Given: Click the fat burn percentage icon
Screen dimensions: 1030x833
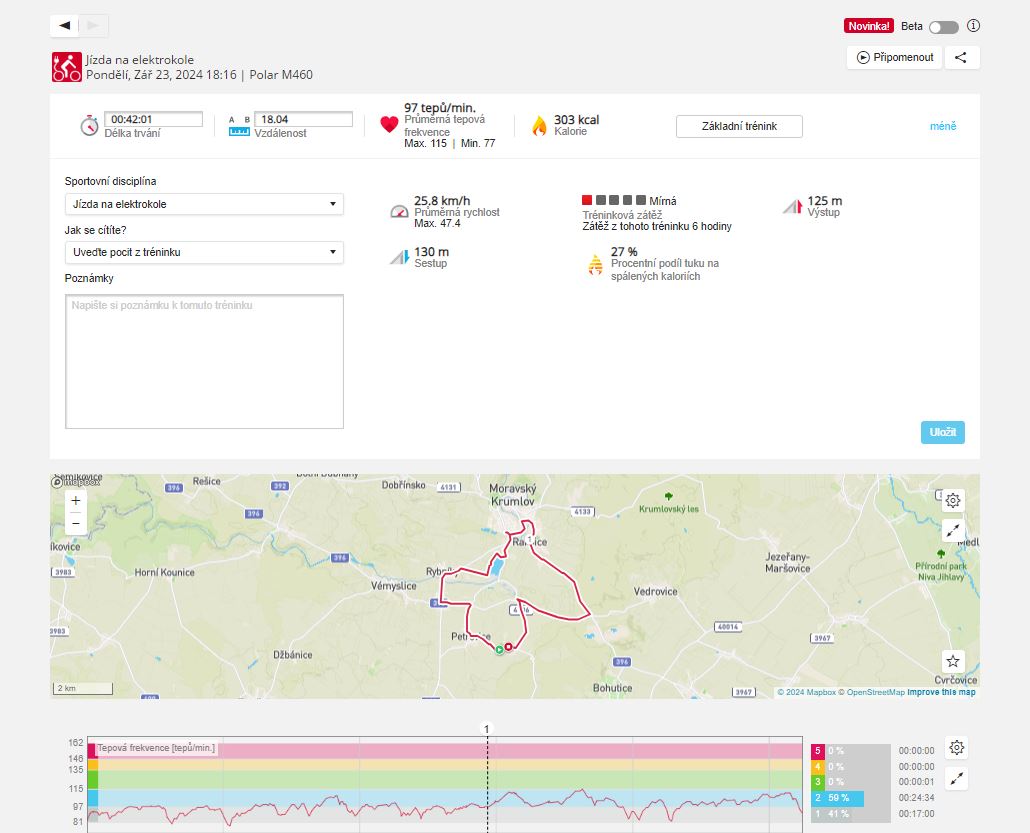Looking at the screenshot, I should click(x=595, y=264).
